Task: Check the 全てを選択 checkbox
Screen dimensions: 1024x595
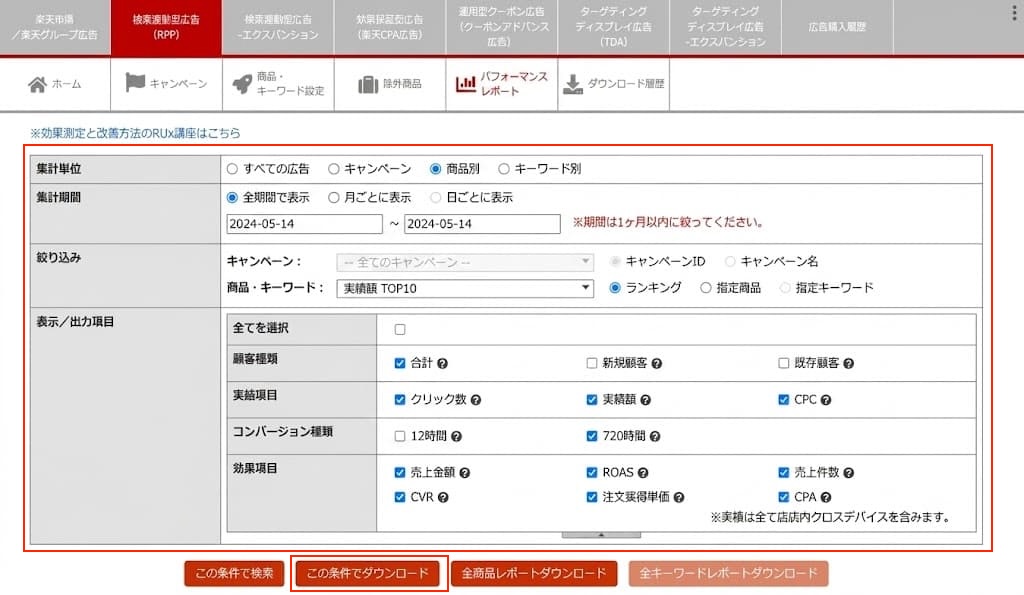Action: pyautogui.click(x=400, y=329)
